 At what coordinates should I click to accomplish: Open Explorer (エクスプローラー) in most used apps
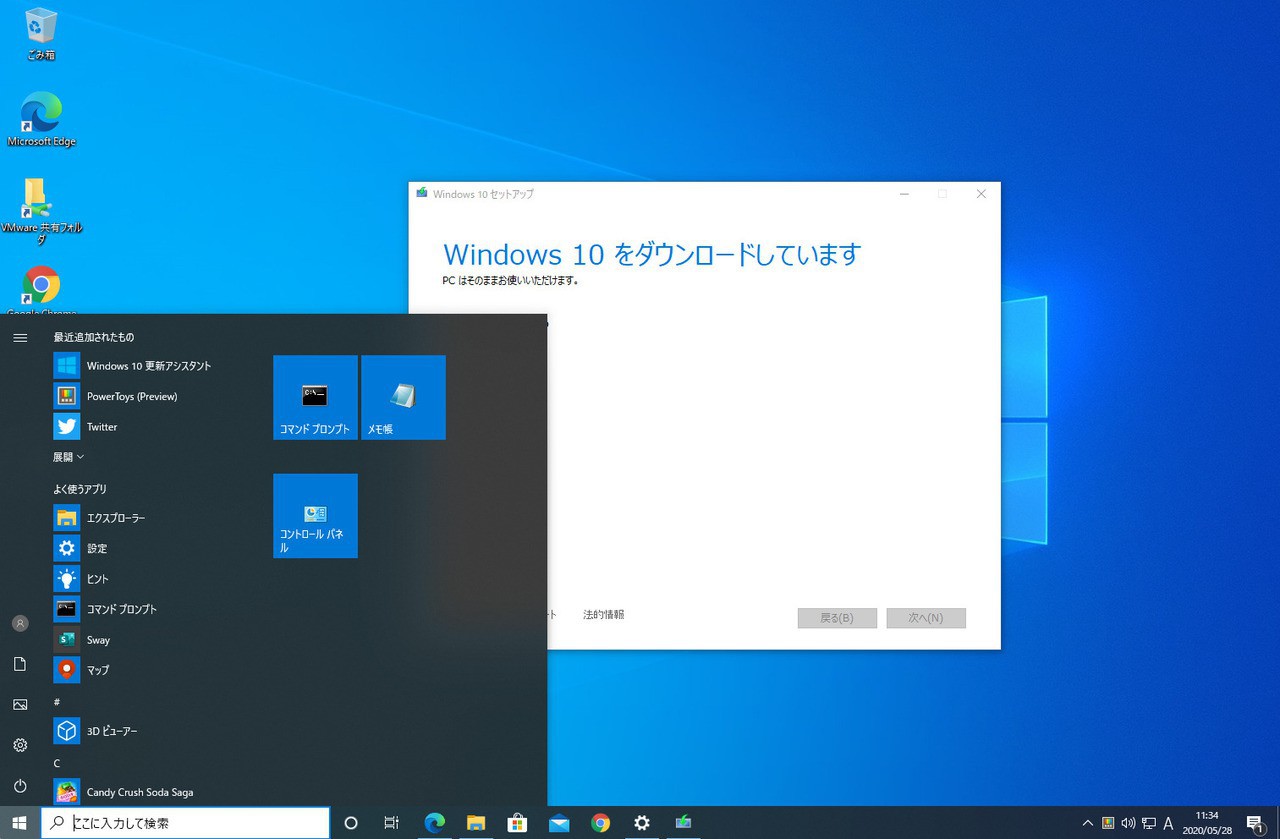[x=115, y=518]
